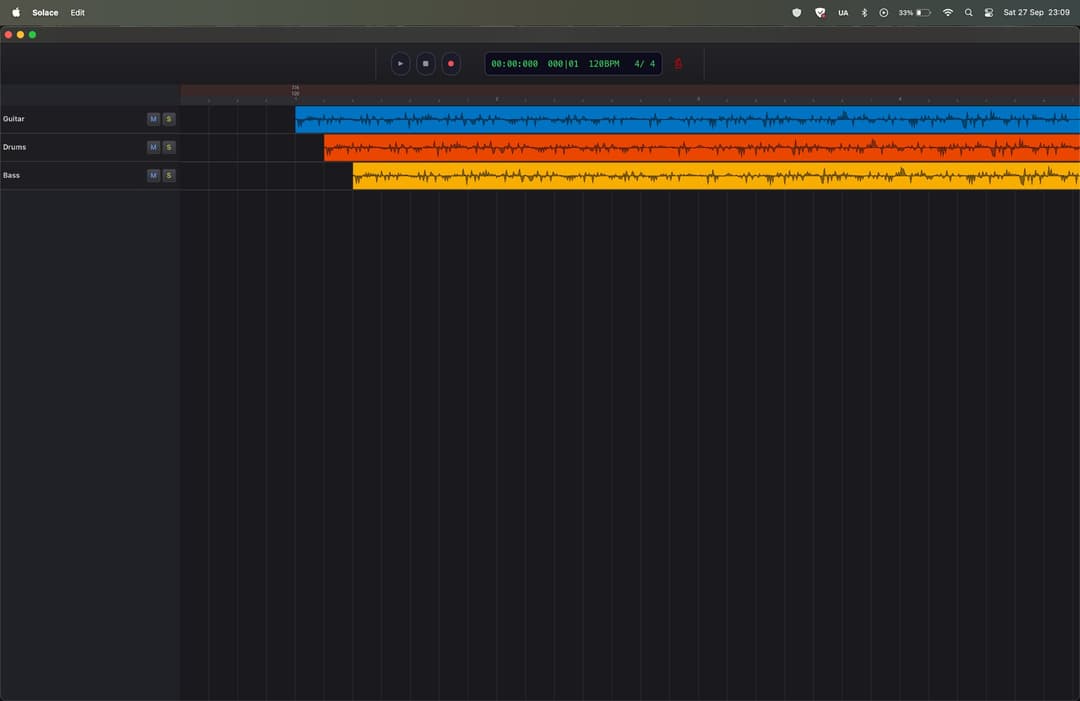This screenshot has width=1080, height=701.
Task: Mute the Guitar track
Action: pyautogui.click(x=153, y=119)
